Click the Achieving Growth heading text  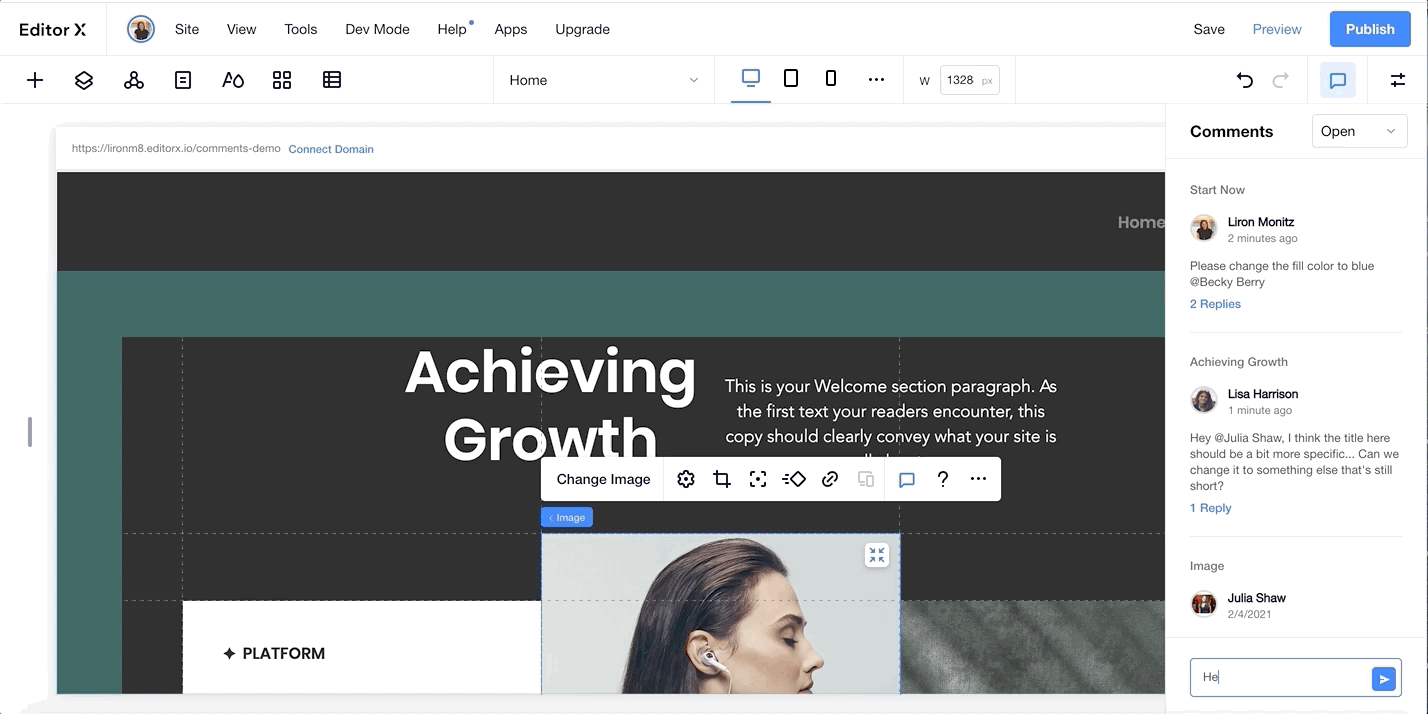pos(550,405)
